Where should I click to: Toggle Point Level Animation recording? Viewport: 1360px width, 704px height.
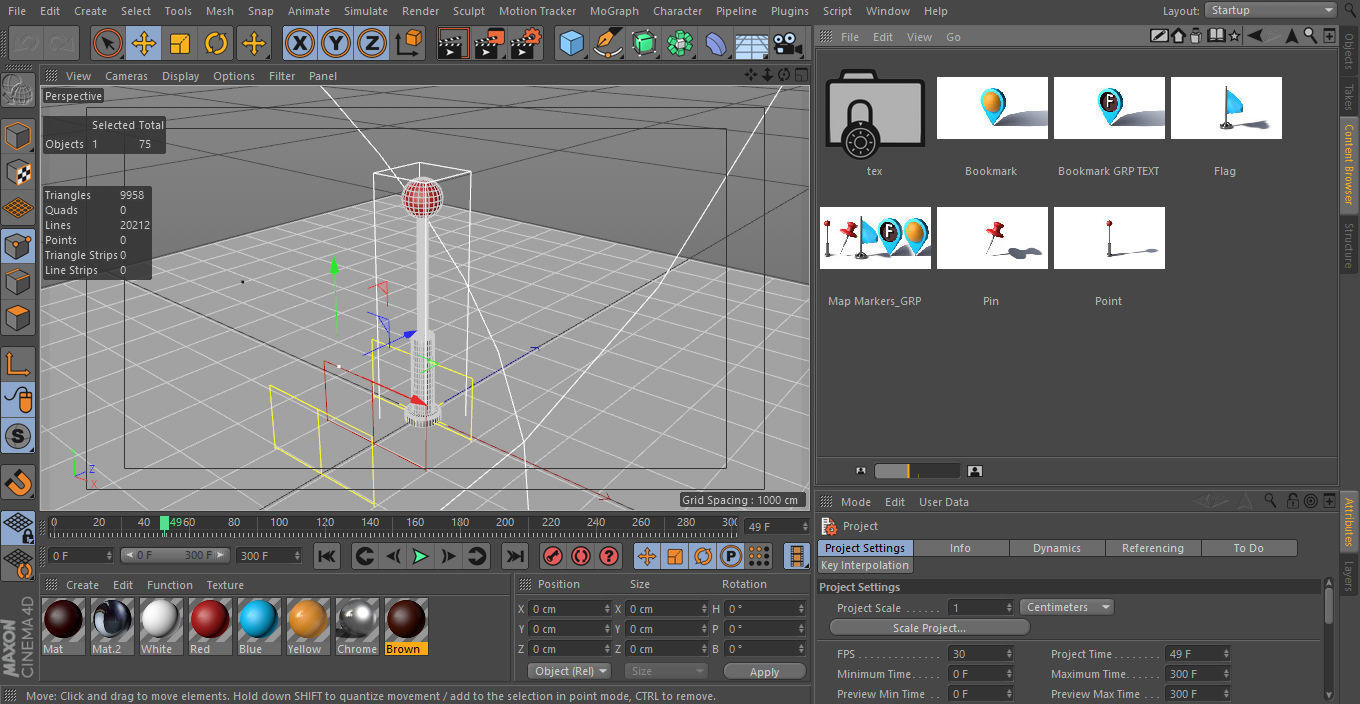[x=759, y=556]
